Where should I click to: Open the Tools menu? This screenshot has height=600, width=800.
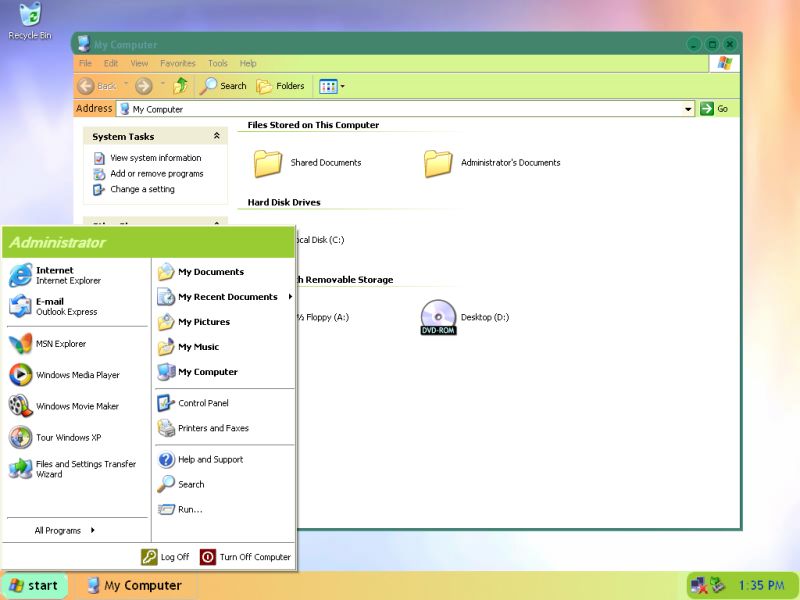coord(217,63)
